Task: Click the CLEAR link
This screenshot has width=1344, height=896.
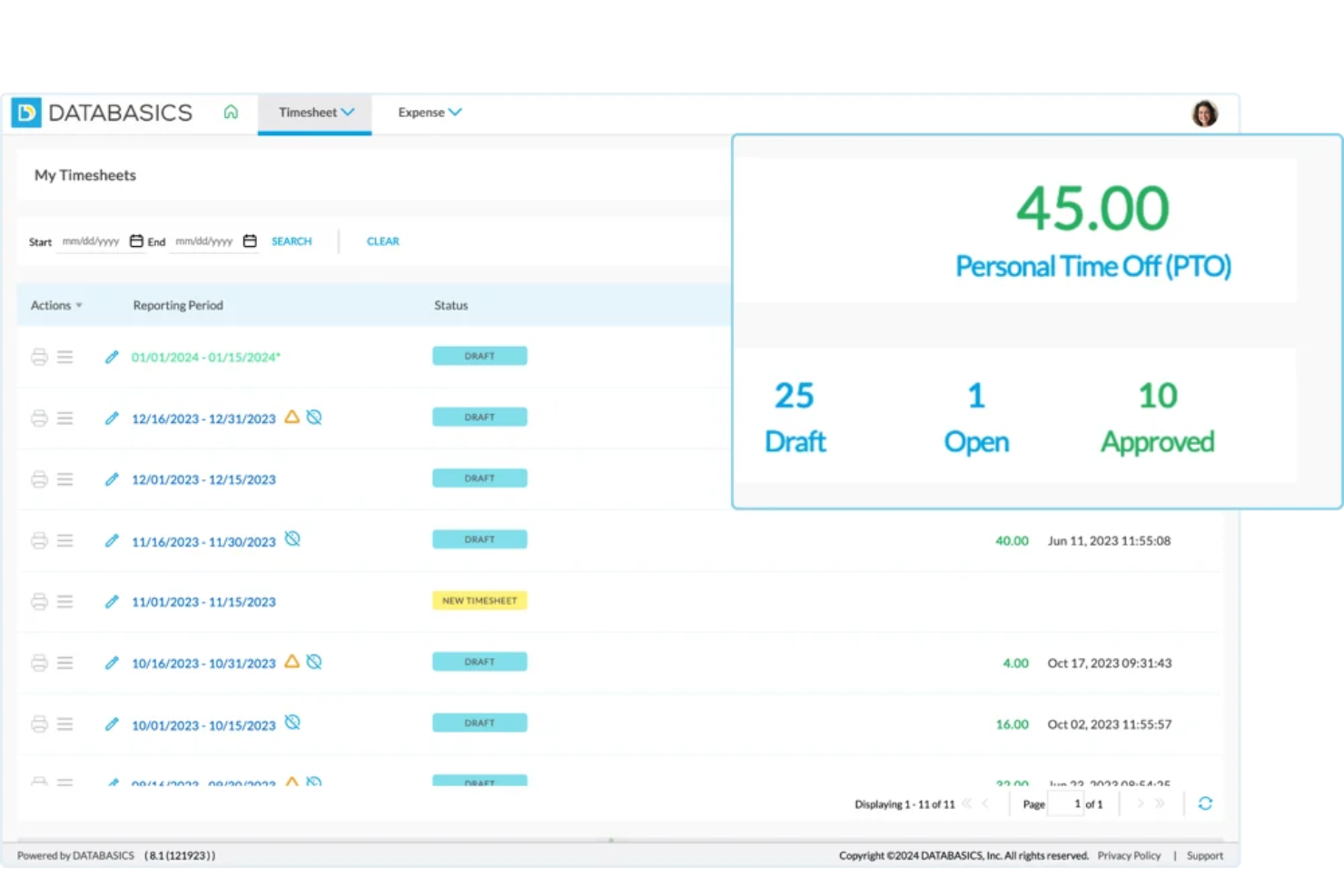Action: click(382, 241)
